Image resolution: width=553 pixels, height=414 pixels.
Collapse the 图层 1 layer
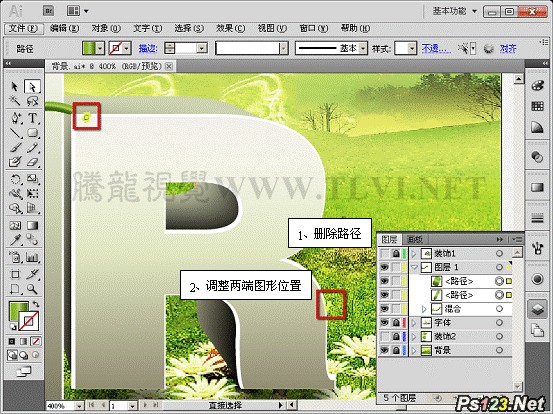click(414, 267)
